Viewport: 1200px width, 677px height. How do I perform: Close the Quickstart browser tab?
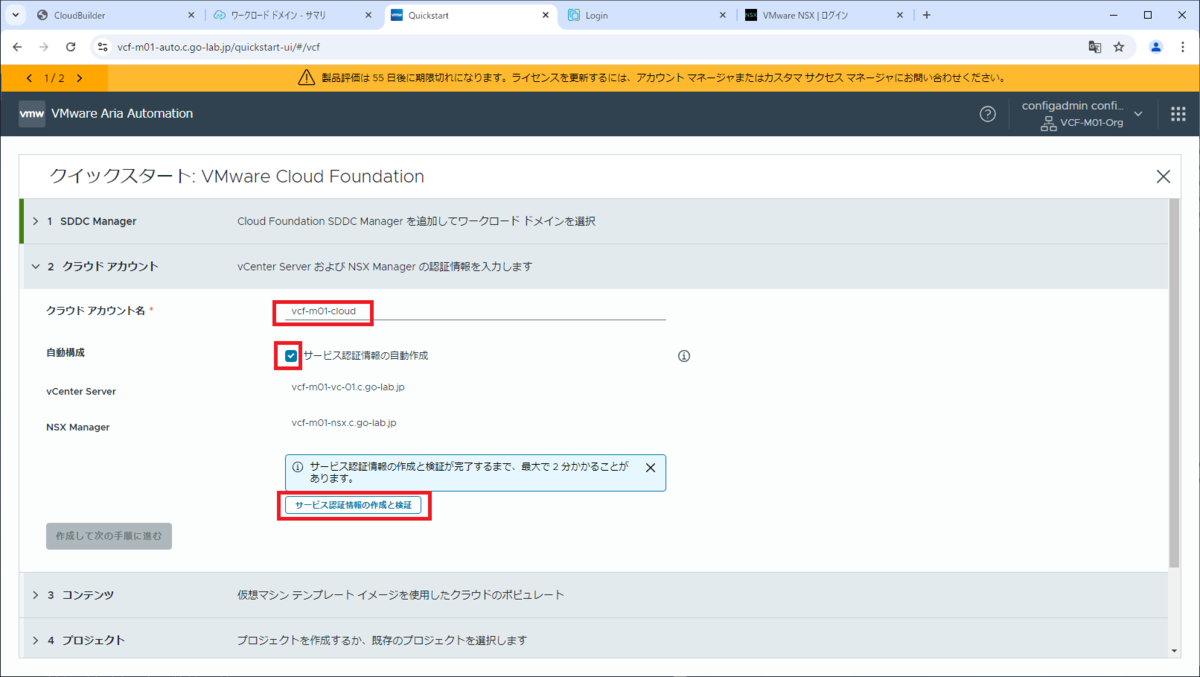tap(545, 15)
